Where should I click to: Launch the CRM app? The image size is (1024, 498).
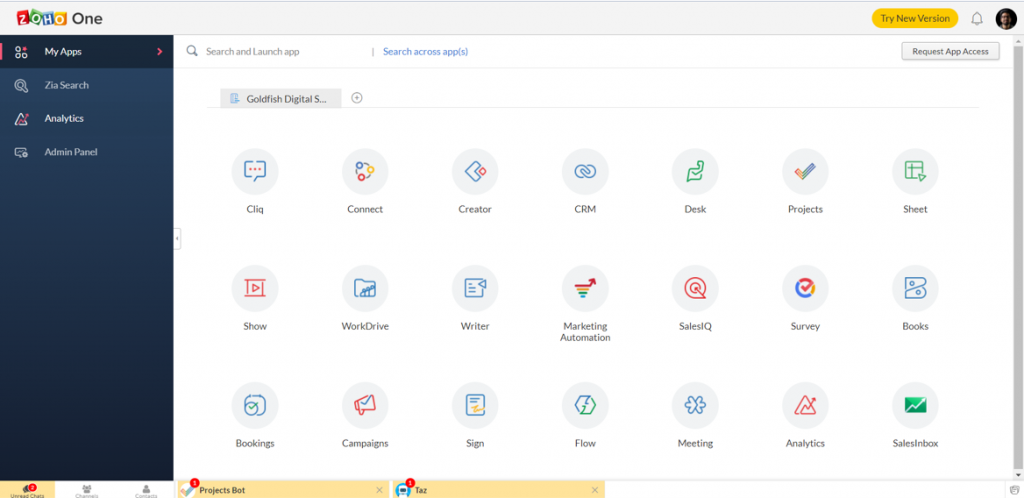(585, 172)
